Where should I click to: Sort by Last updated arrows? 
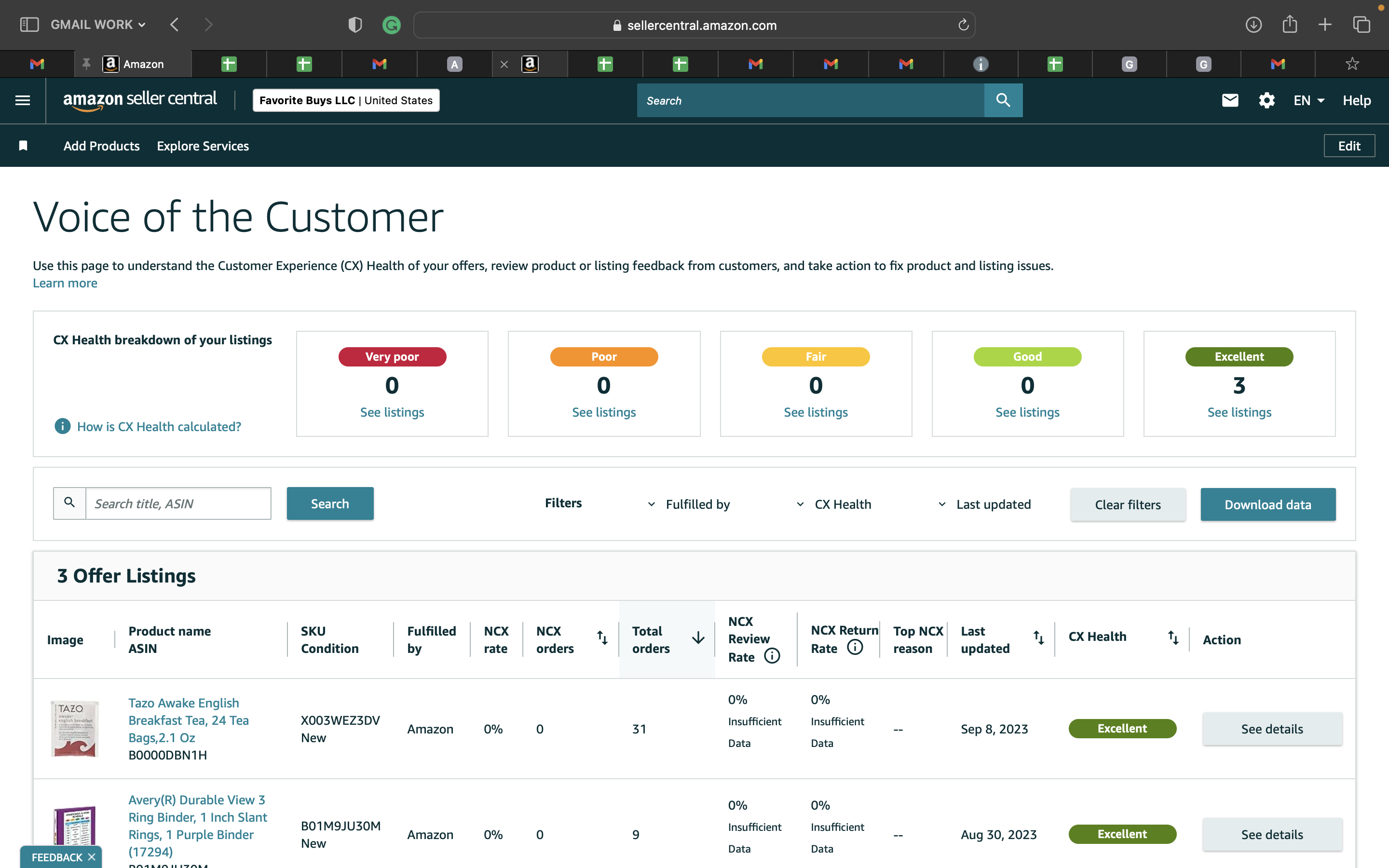[x=1039, y=638]
